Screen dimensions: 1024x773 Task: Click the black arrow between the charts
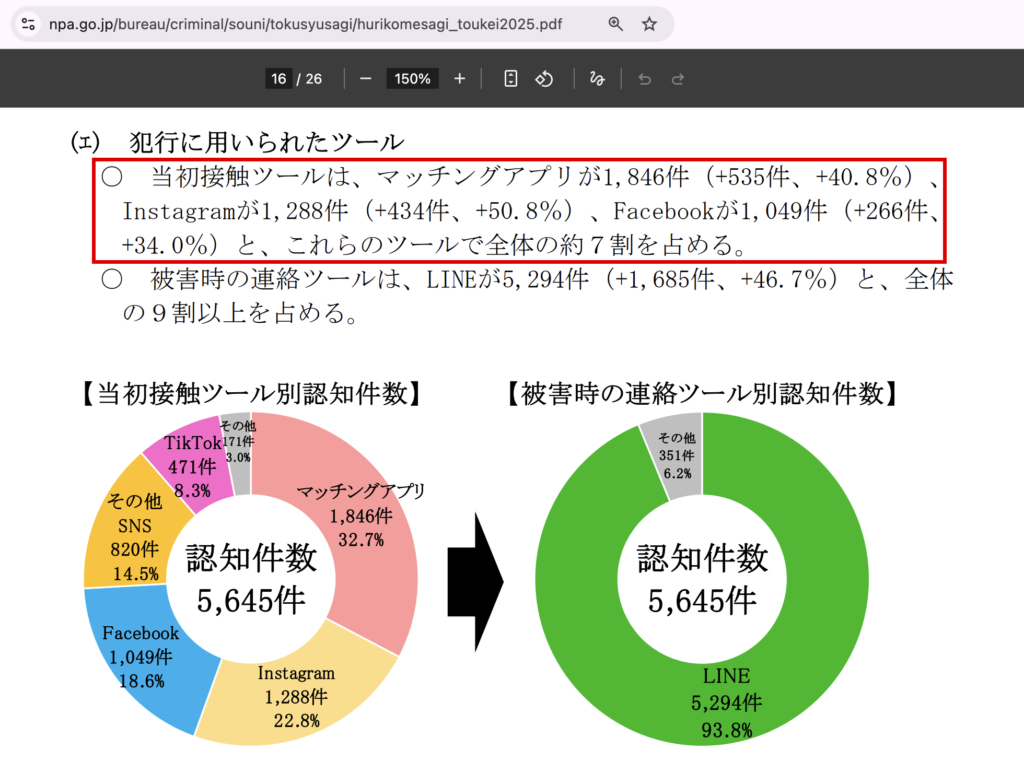point(475,582)
